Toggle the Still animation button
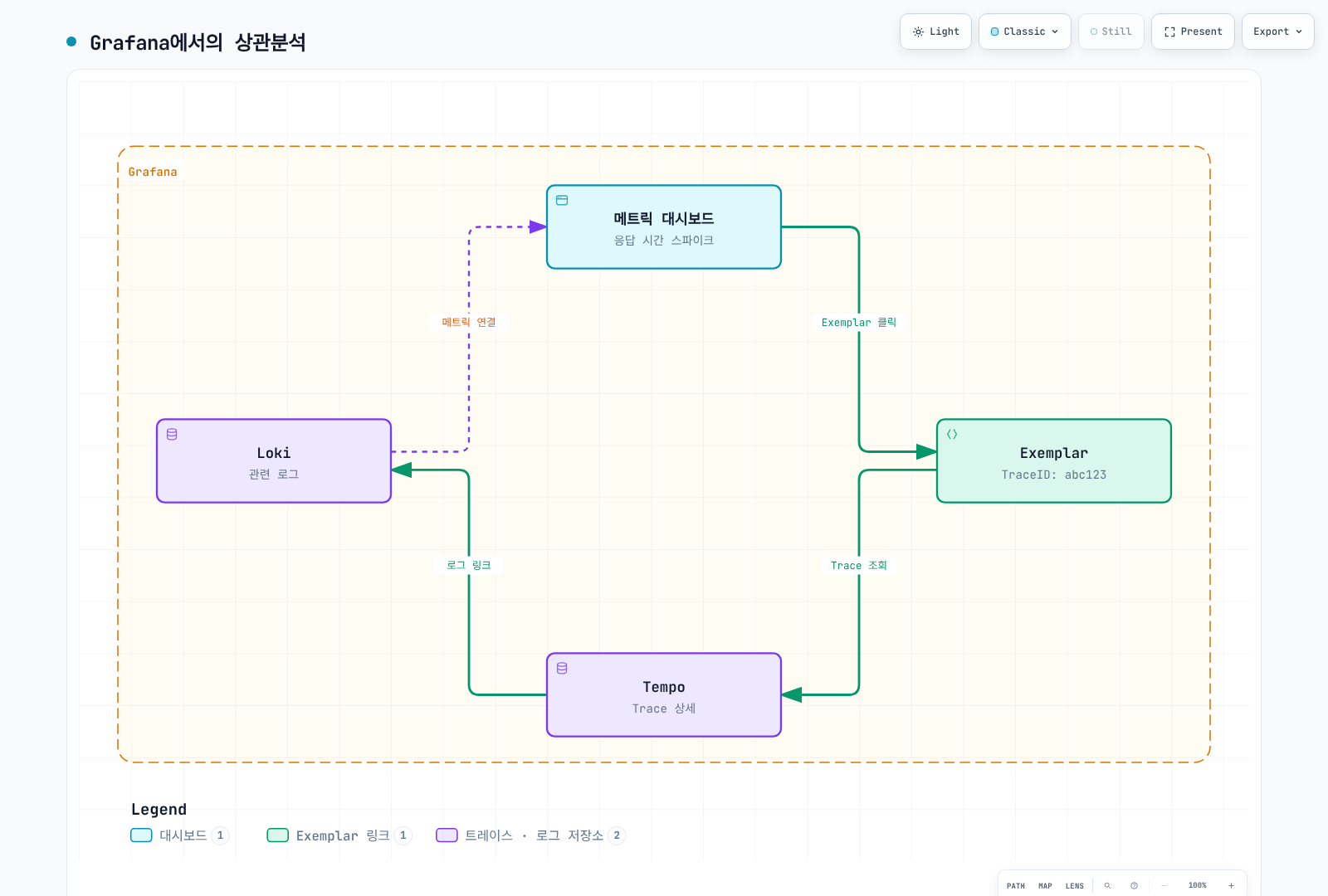This screenshot has width=1328, height=896. [1111, 32]
